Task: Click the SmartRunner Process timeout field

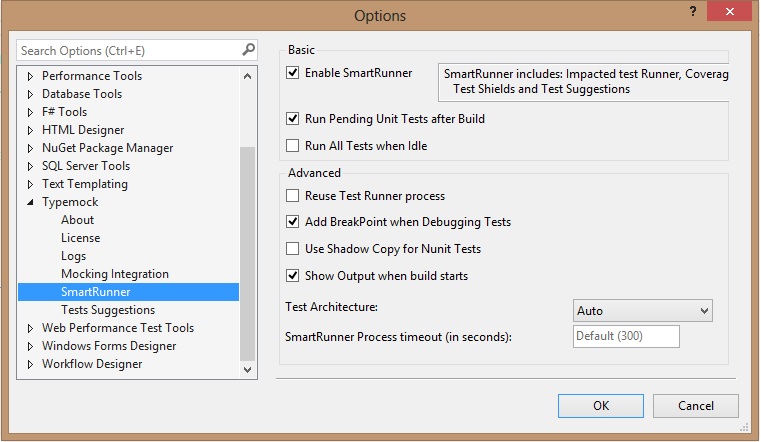Action: [626, 337]
